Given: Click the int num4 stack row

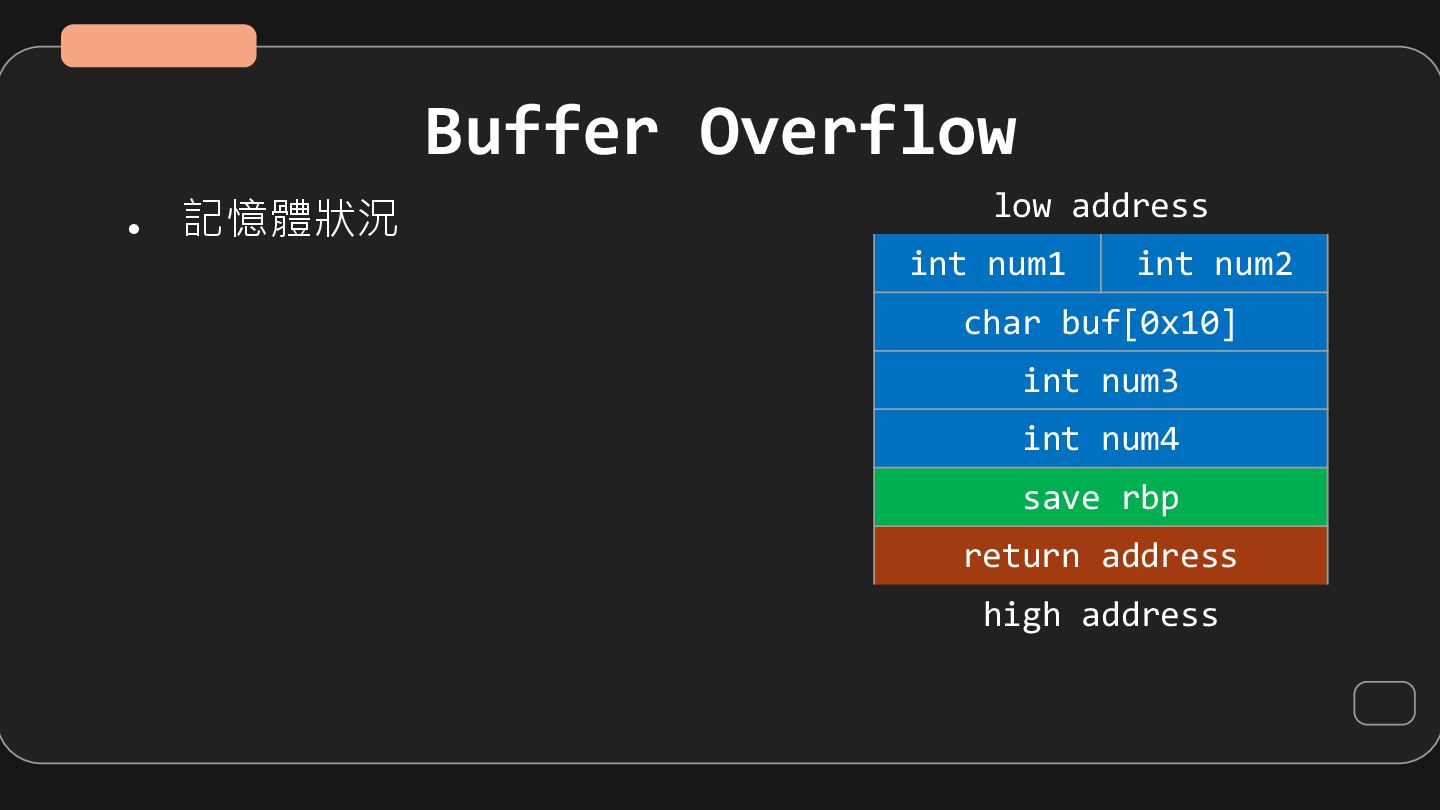Looking at the screenshot, I should pos(1100,439).
